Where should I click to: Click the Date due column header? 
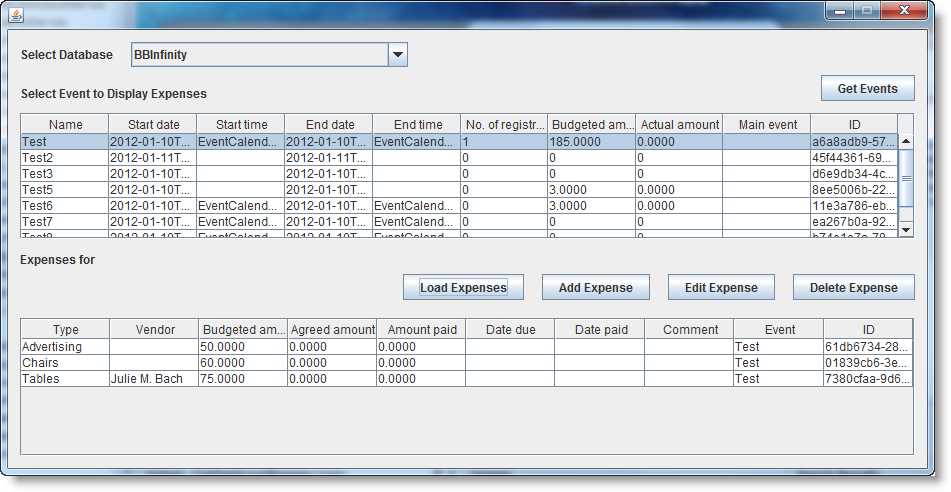tap(510, 329)
